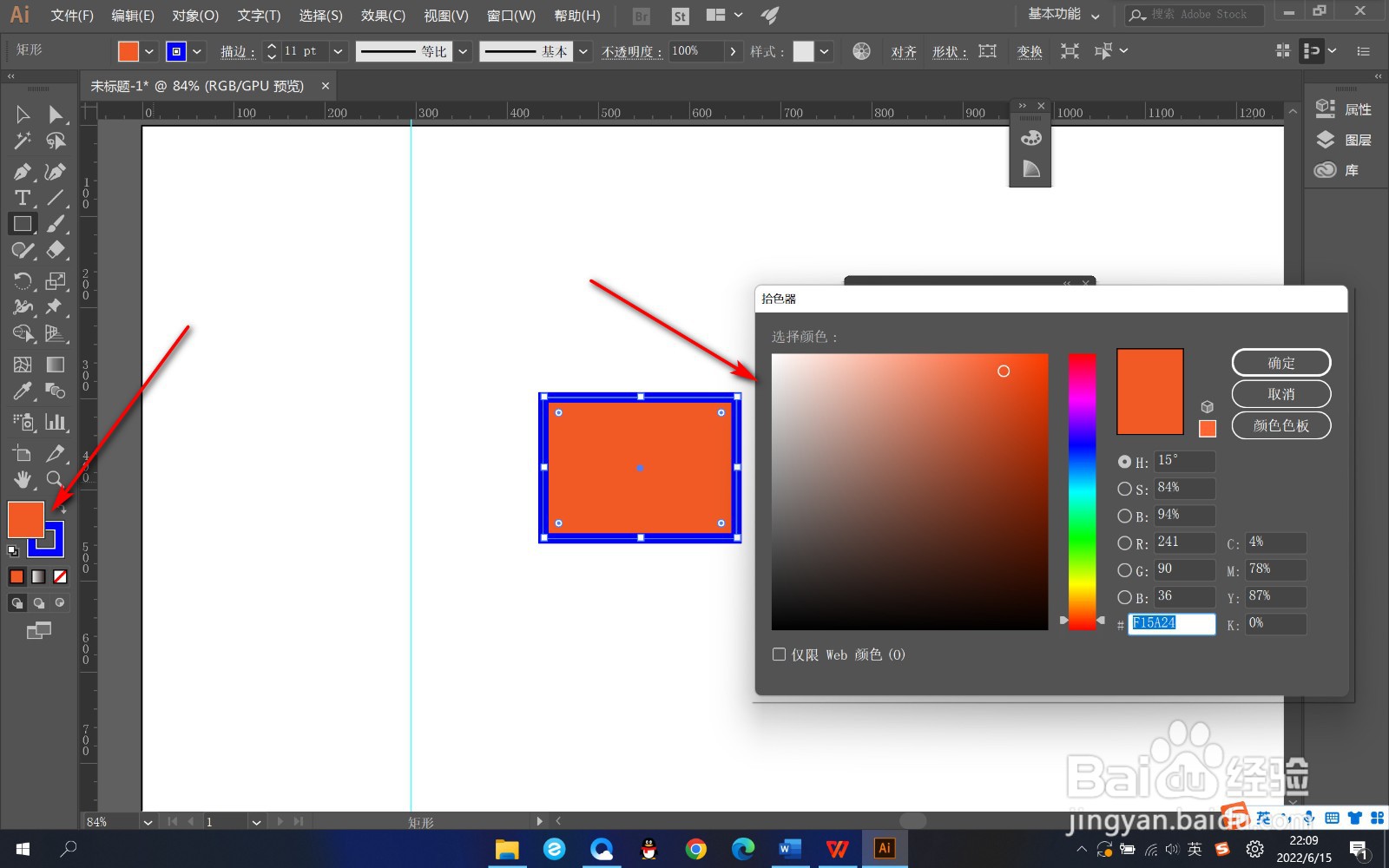The height and width of the screenshot is (868, 1389).
Task: Expand the opacity arrow
Action: pos(734,51)
